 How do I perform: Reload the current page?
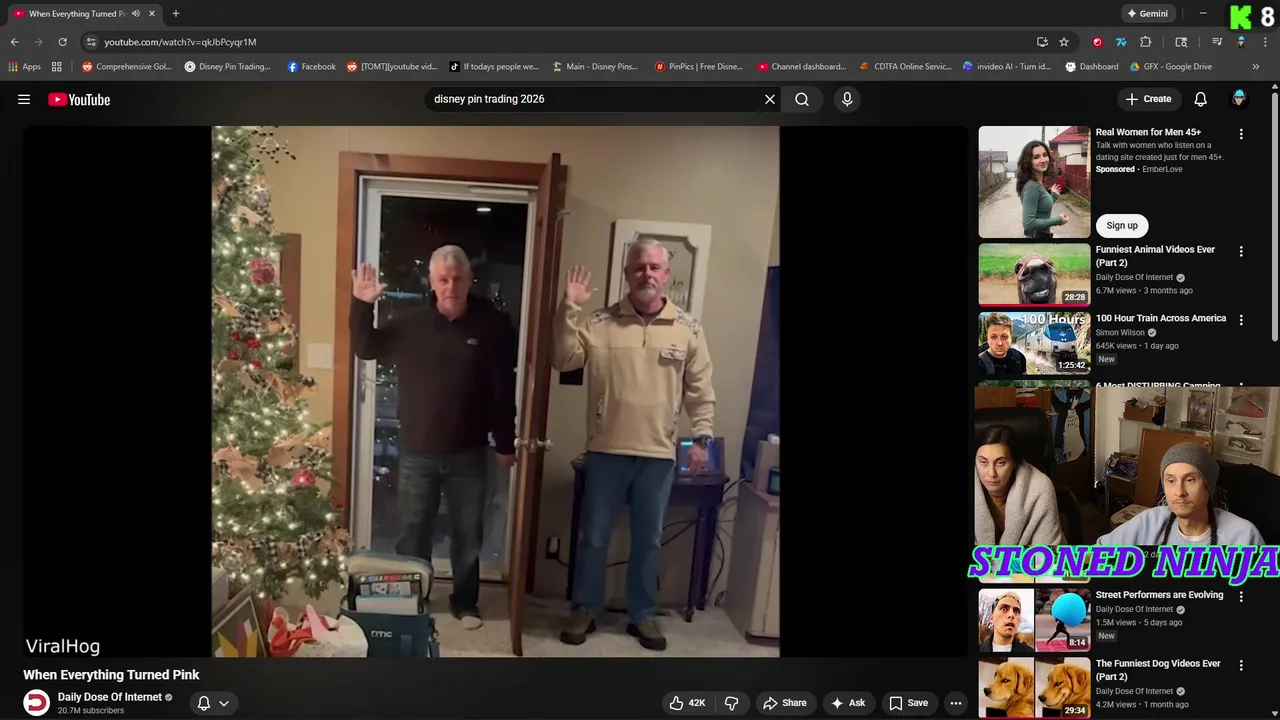point(62,42)
